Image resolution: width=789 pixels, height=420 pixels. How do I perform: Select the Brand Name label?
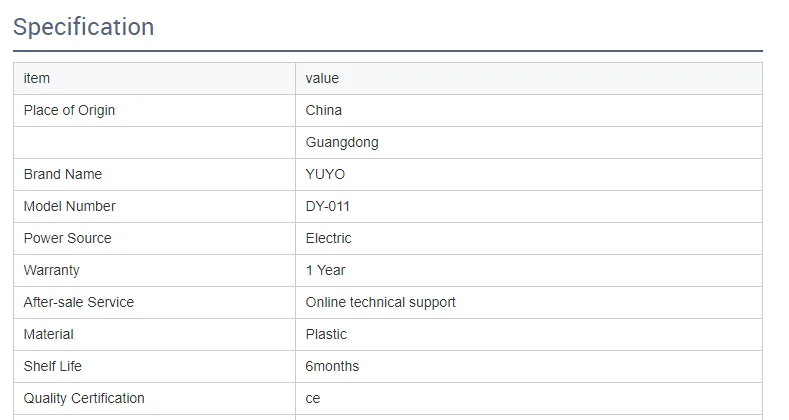pos(63,174)
